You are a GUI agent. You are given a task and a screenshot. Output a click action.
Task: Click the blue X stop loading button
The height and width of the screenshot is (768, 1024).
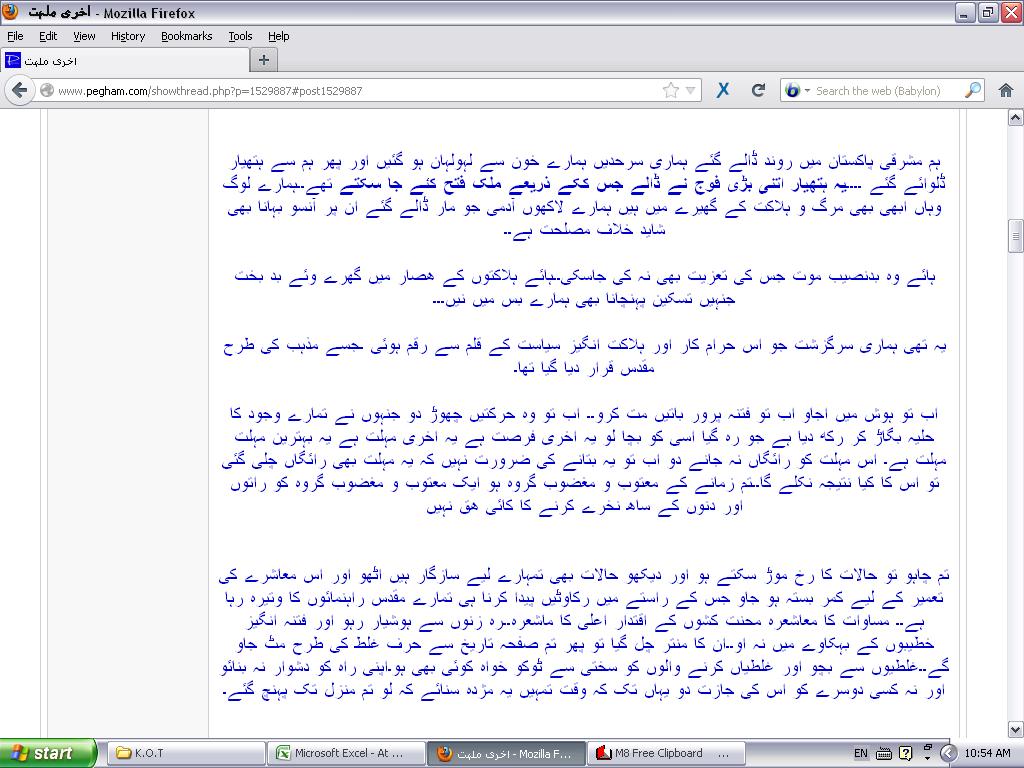click(x=723, y=90)
